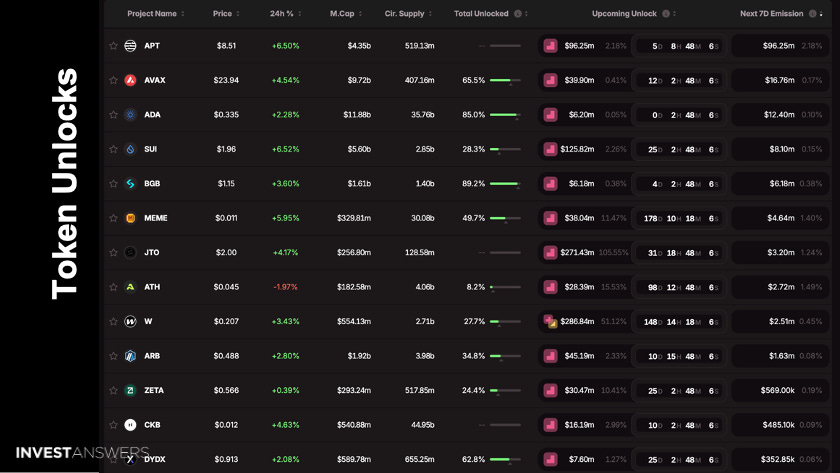Click the unlock icon in W row
The image size is (840, 473).
click(550, 321)
